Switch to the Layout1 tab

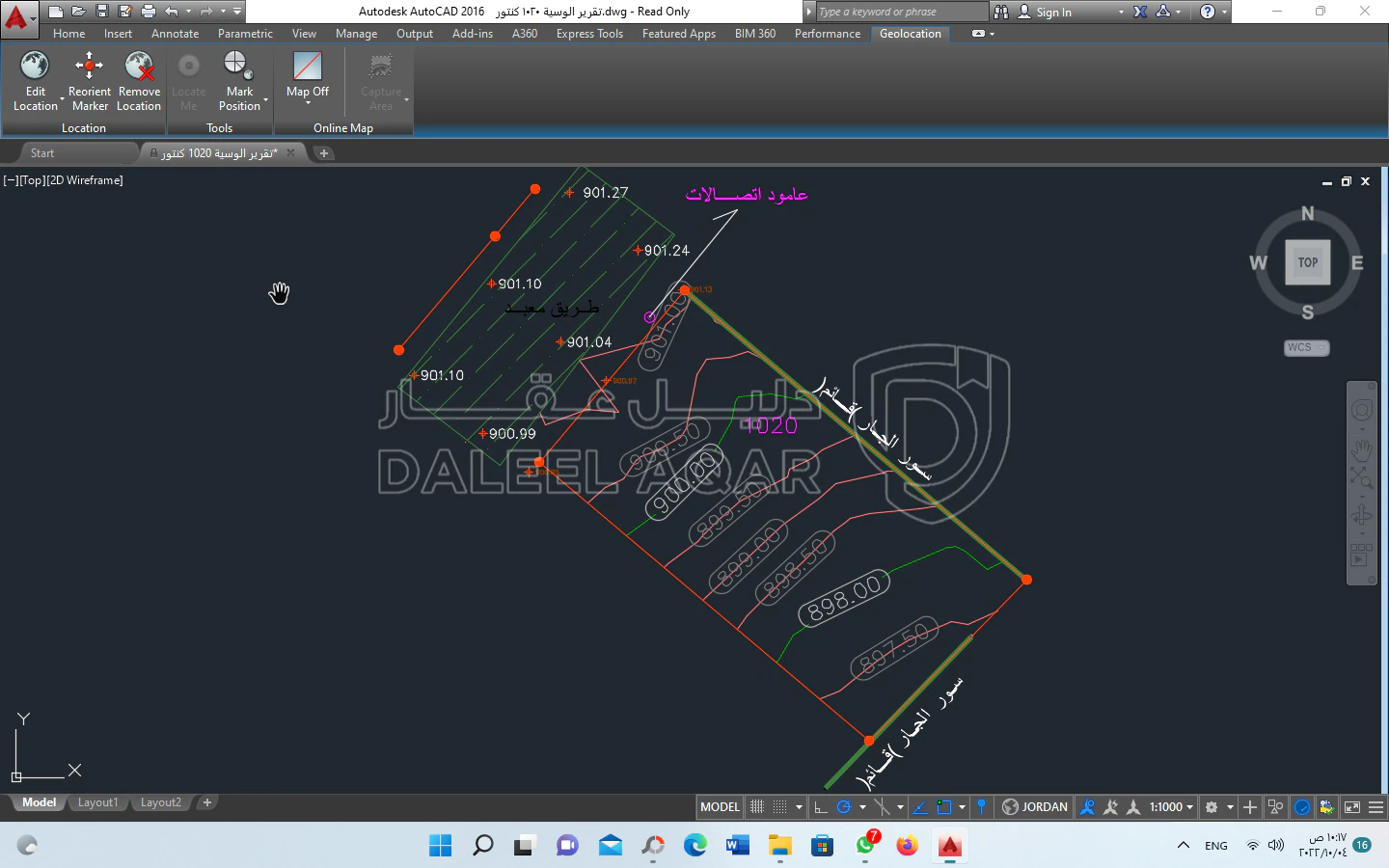tap(97, 802)
